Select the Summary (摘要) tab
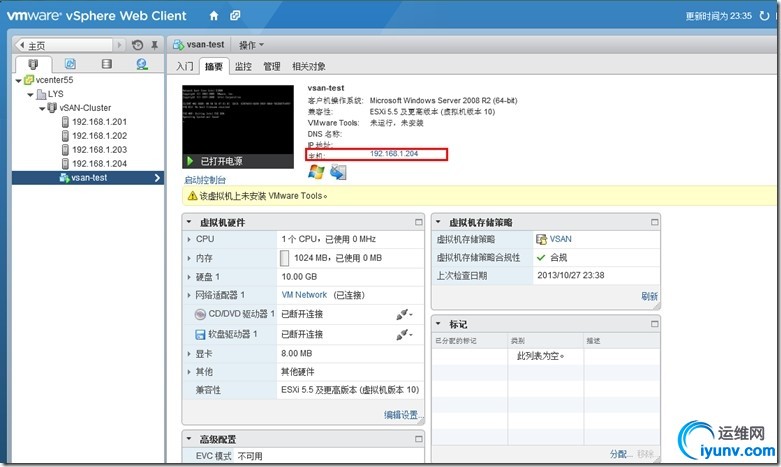The image size is (781, 467). [x=214, y=66]
